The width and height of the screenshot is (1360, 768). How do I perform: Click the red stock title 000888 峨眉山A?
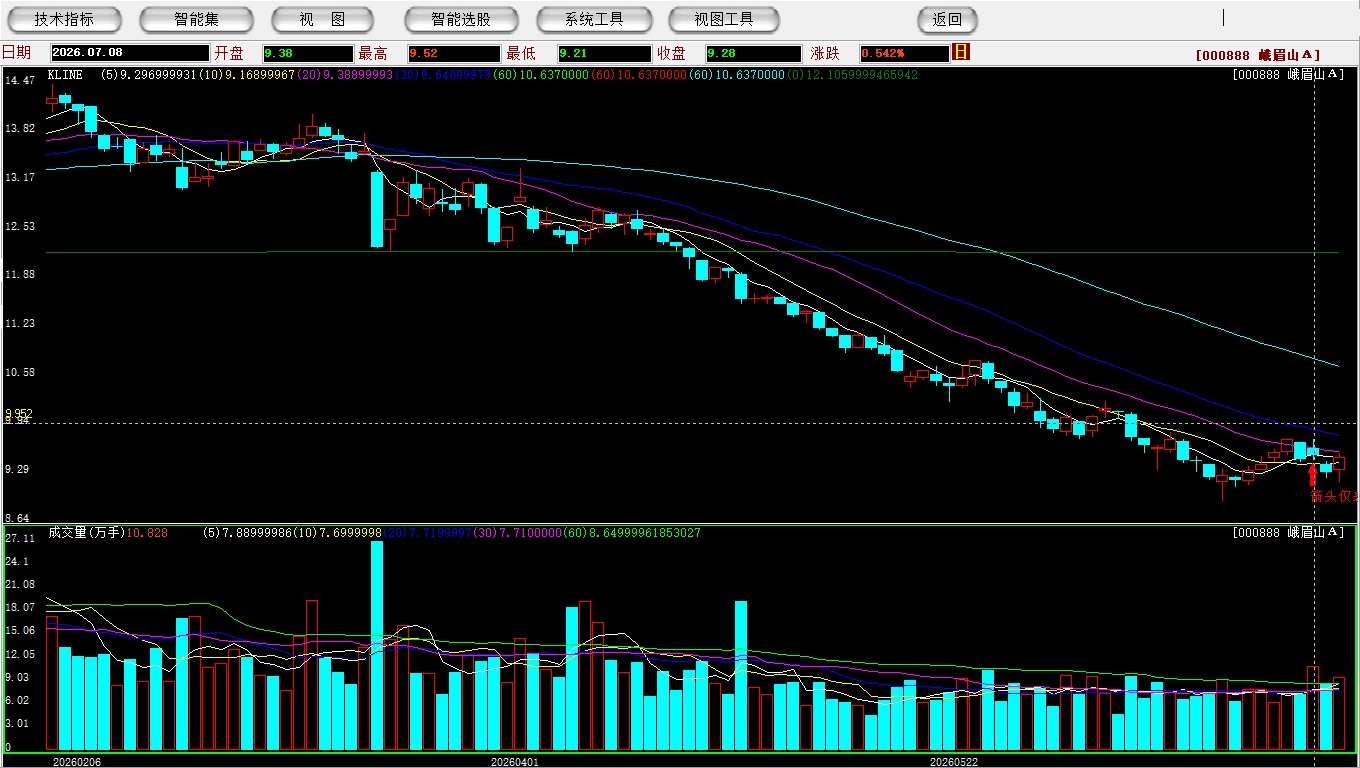(x=1258, y=56)
